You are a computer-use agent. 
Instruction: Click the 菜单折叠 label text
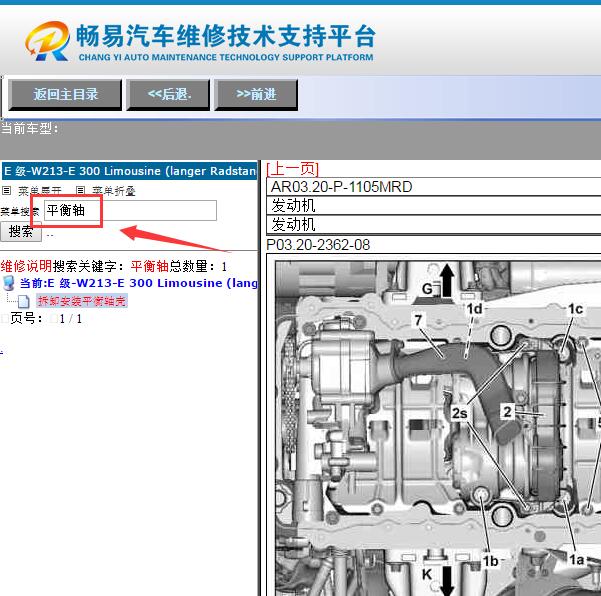click(114, 190)
